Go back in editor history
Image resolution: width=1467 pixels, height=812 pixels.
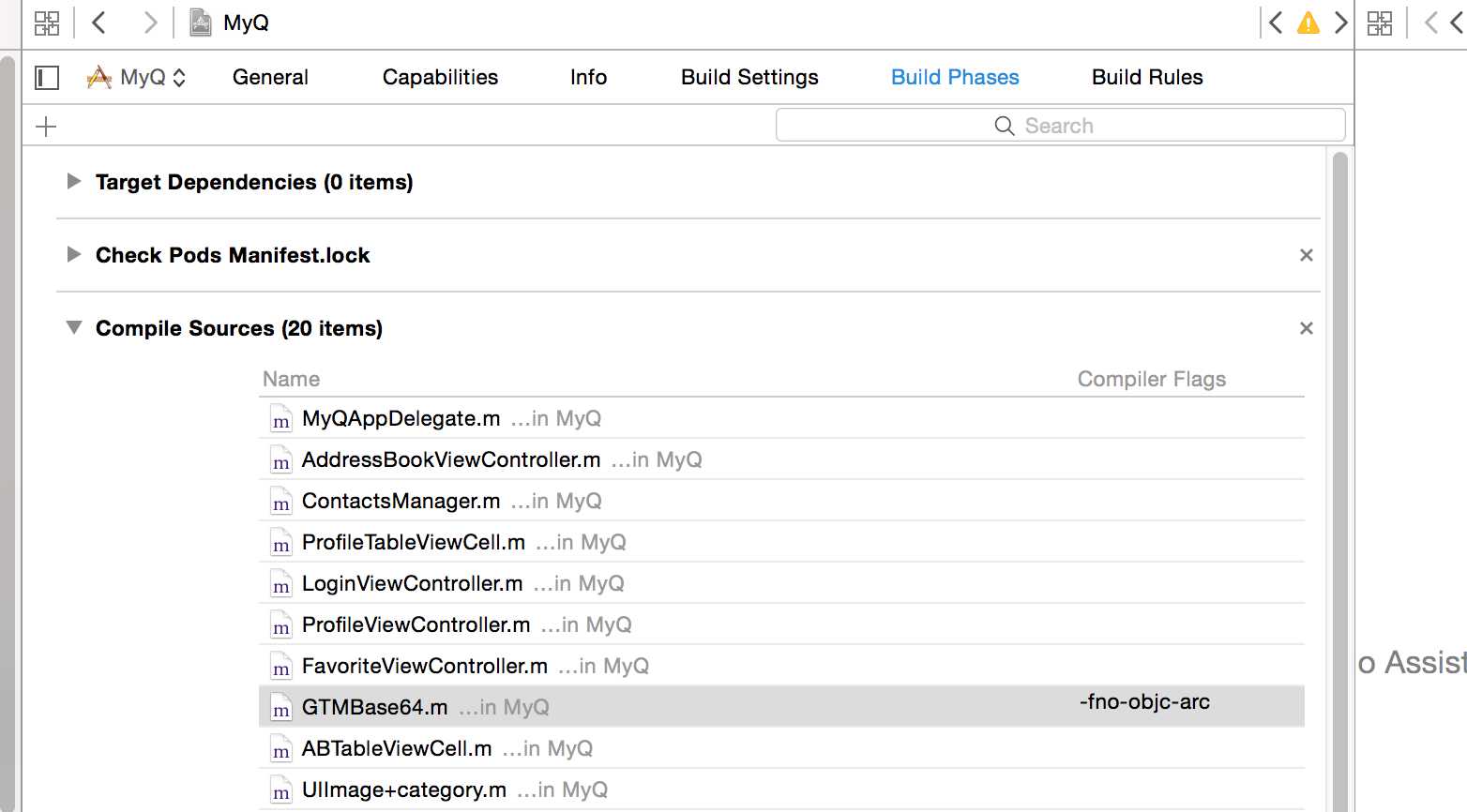99,23
